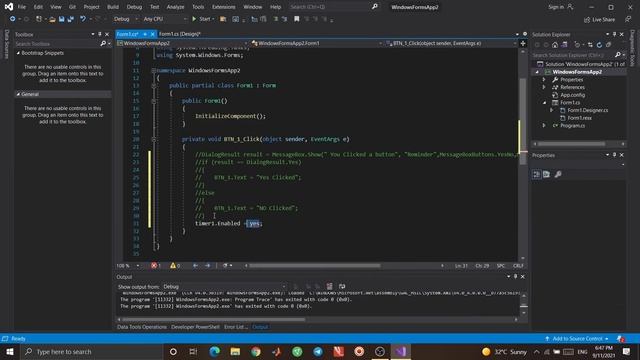Screen dimensions: 640x360
Task: Click Collapse All icon in Solution Explorer
Action: (x=608, y=44)
